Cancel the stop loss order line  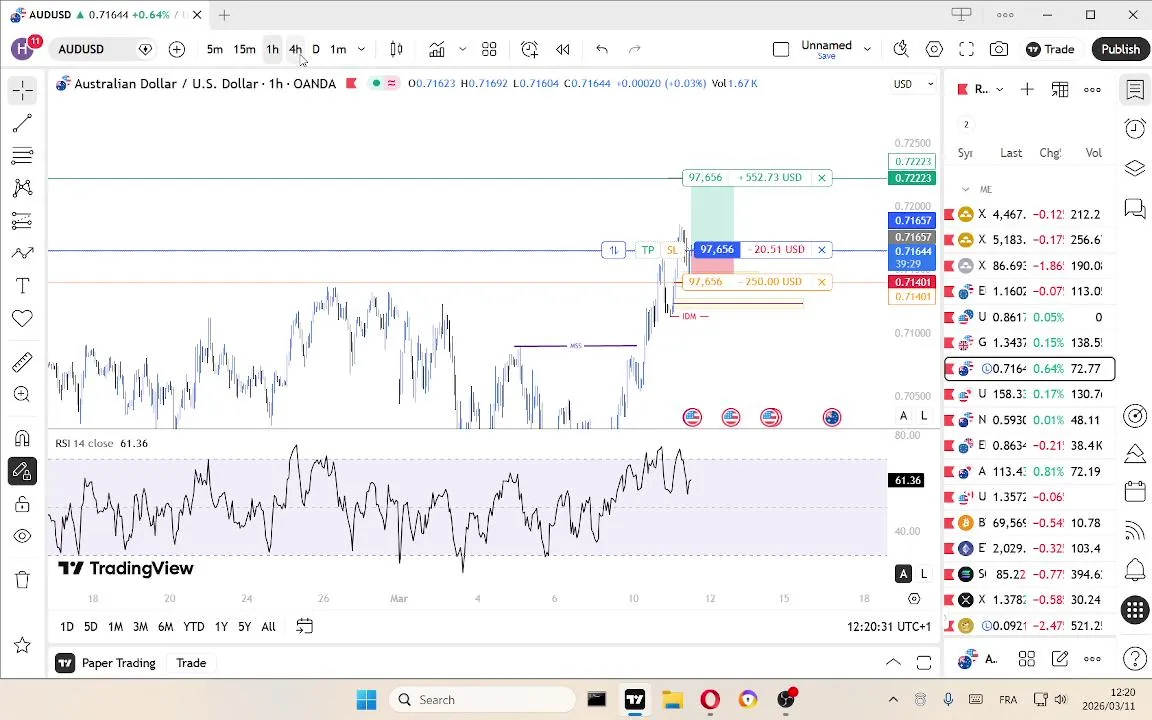821,281
